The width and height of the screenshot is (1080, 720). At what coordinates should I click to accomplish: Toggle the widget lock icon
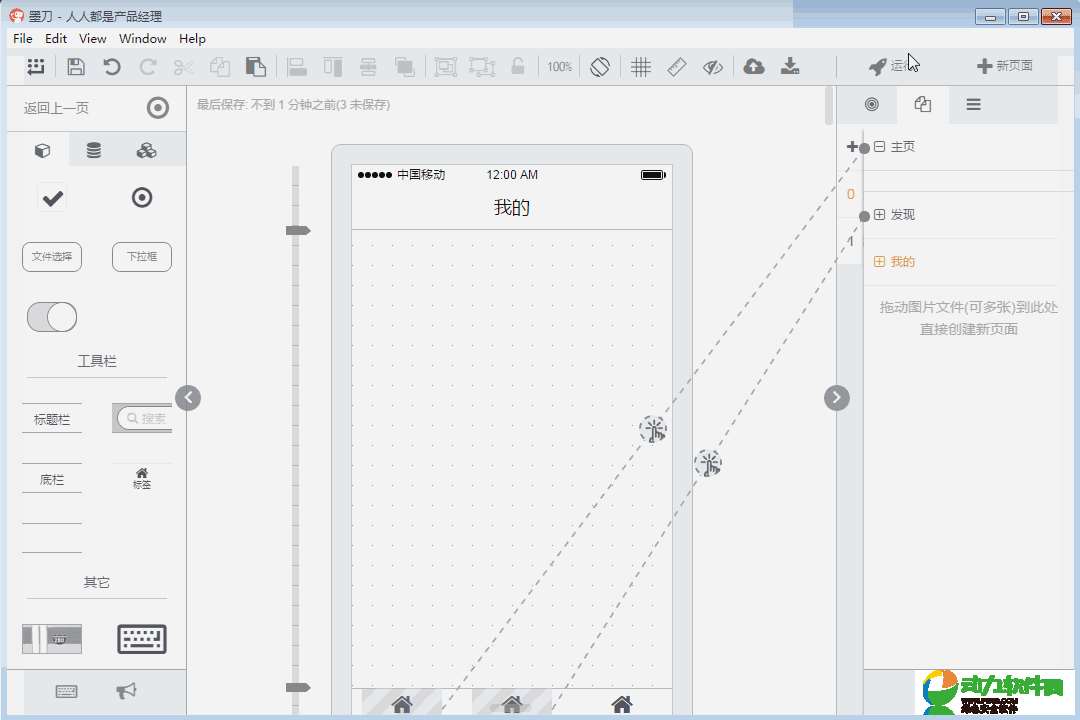pyautogui.click(x=518, y=66)
